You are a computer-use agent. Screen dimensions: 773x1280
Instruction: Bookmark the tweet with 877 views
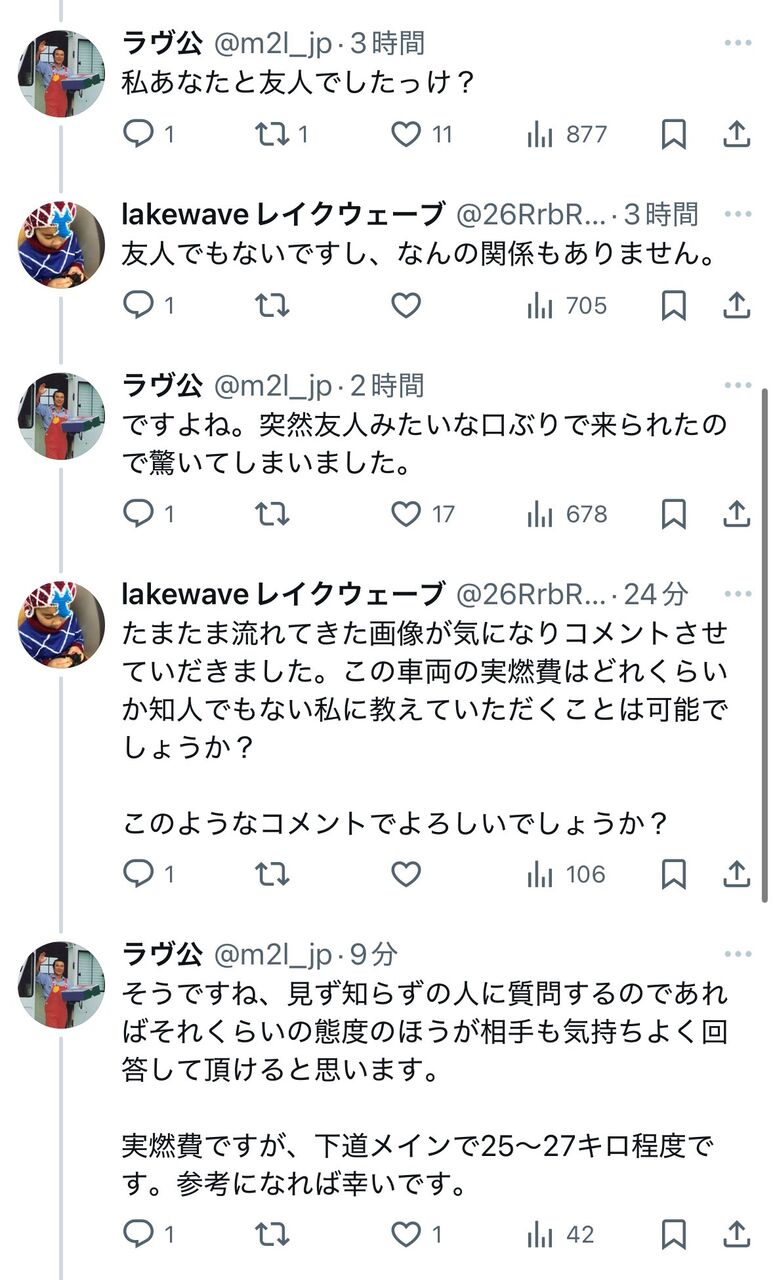674,134
